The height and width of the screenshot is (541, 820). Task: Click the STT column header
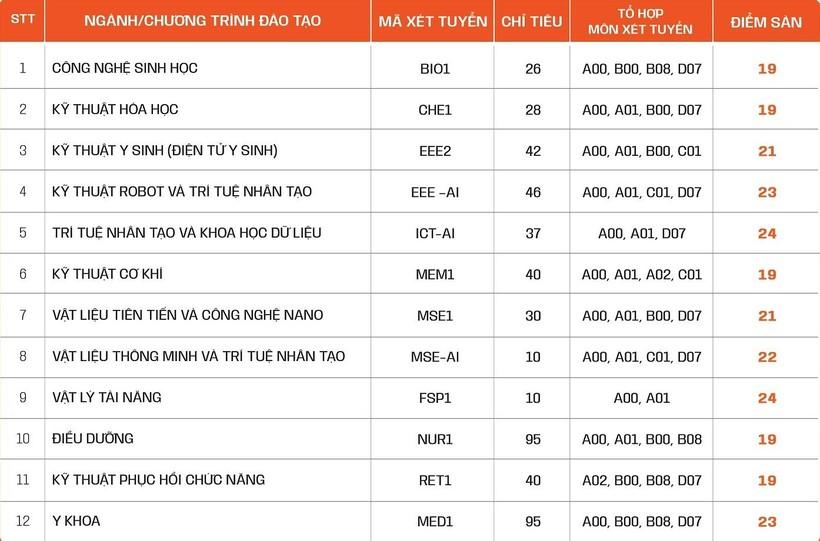(22, 21)
